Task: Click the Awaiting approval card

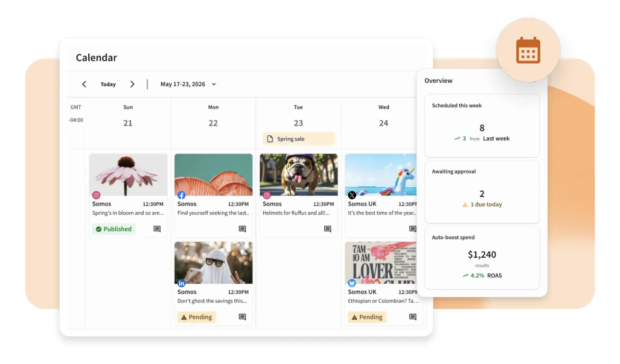Action: (x=482, y=192)
